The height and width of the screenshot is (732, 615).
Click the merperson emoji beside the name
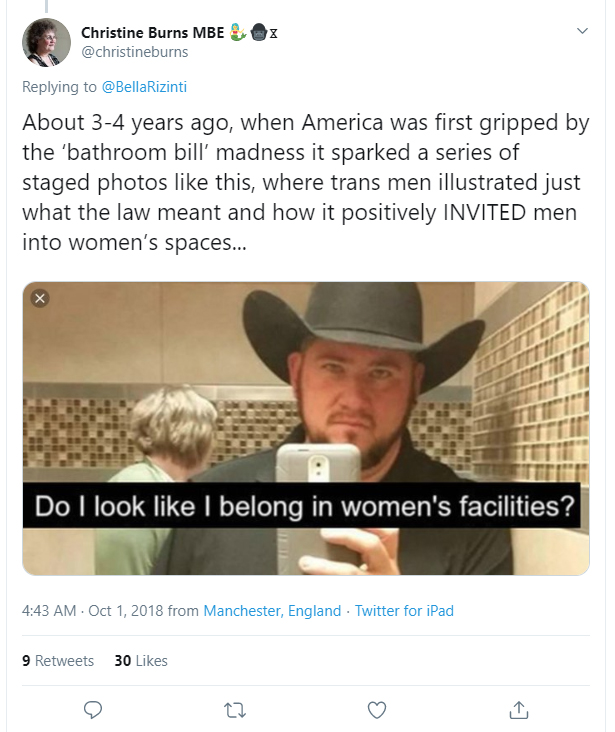(x=238, y=32)
